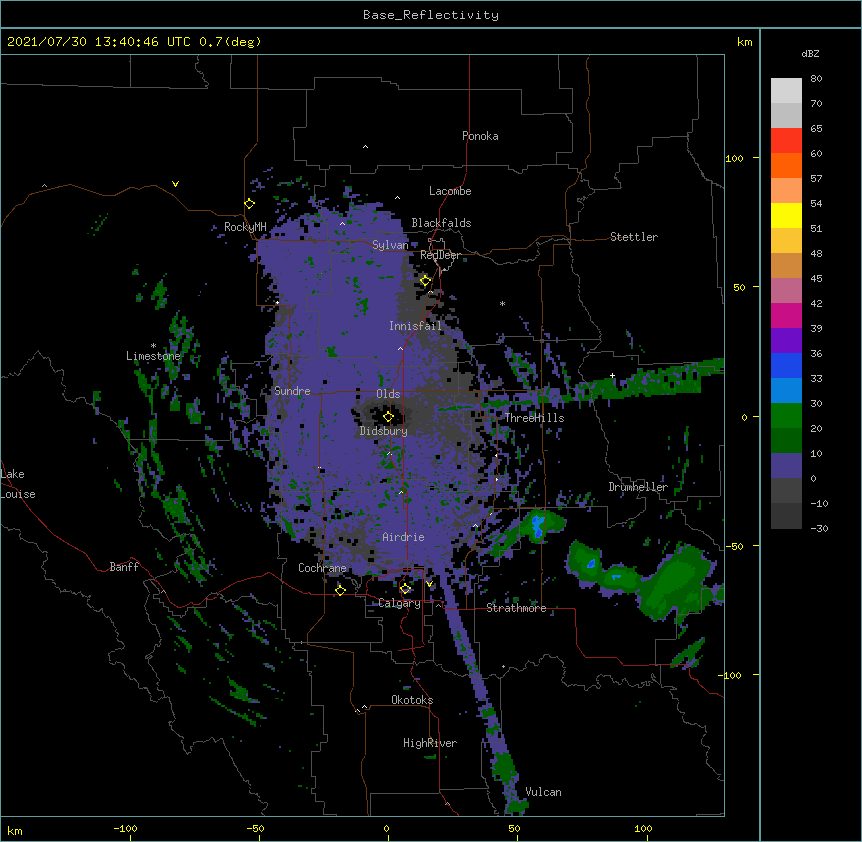Click the Olds map label

(x=388, y=394)
